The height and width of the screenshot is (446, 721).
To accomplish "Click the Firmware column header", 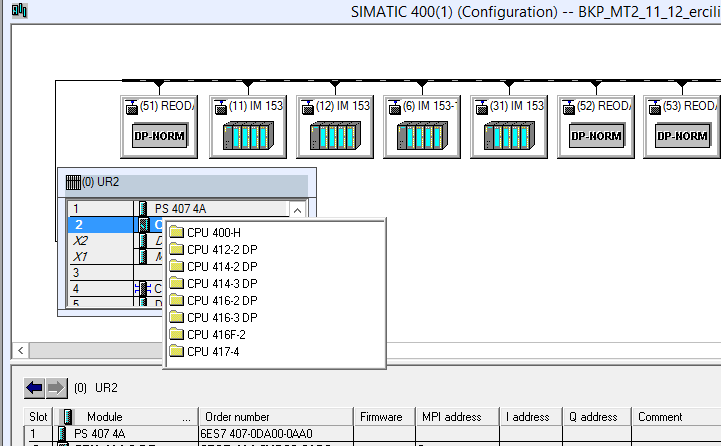I will point(384,417).
